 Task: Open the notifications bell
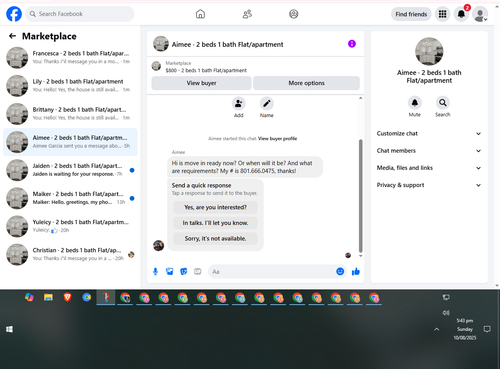[x=461, y=14]
